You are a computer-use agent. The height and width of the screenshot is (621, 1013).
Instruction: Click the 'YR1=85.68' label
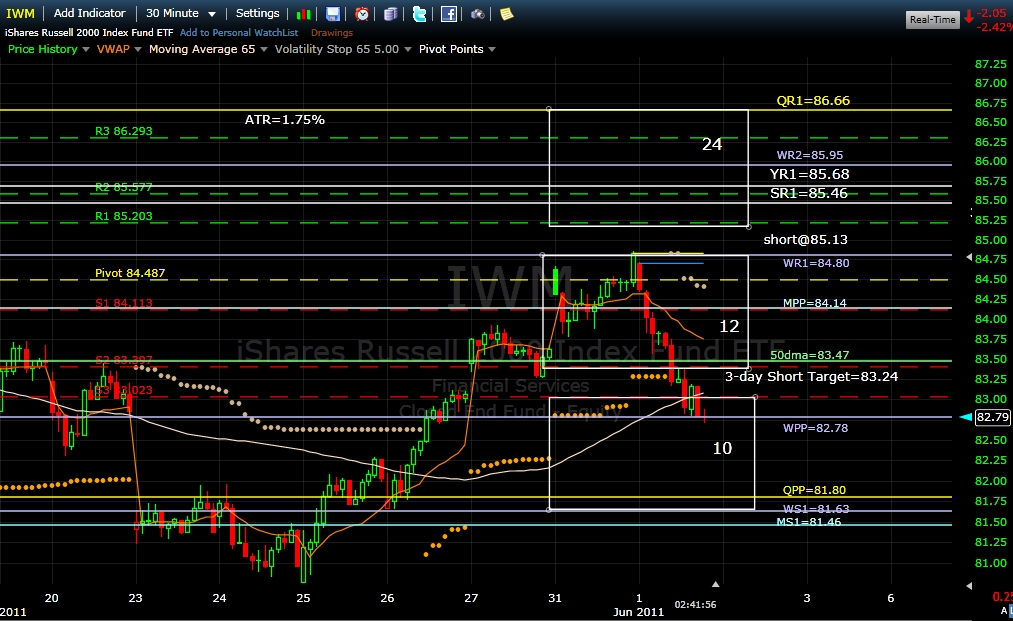[809, 174]
